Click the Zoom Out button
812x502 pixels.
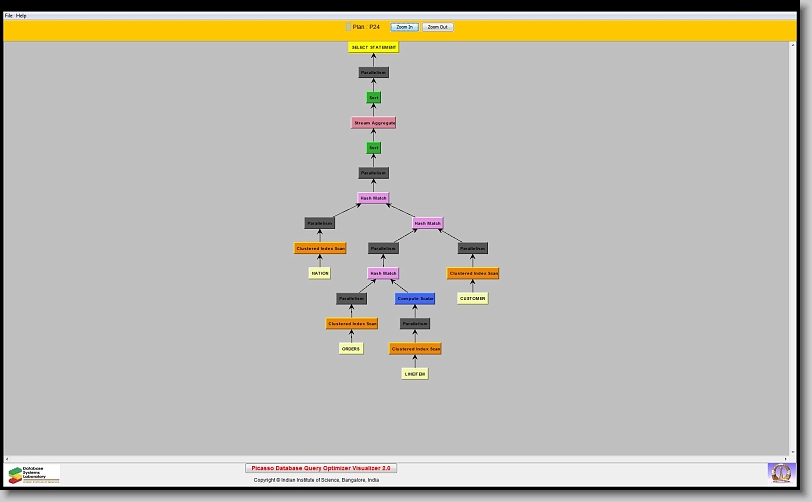tap(437, 27)
